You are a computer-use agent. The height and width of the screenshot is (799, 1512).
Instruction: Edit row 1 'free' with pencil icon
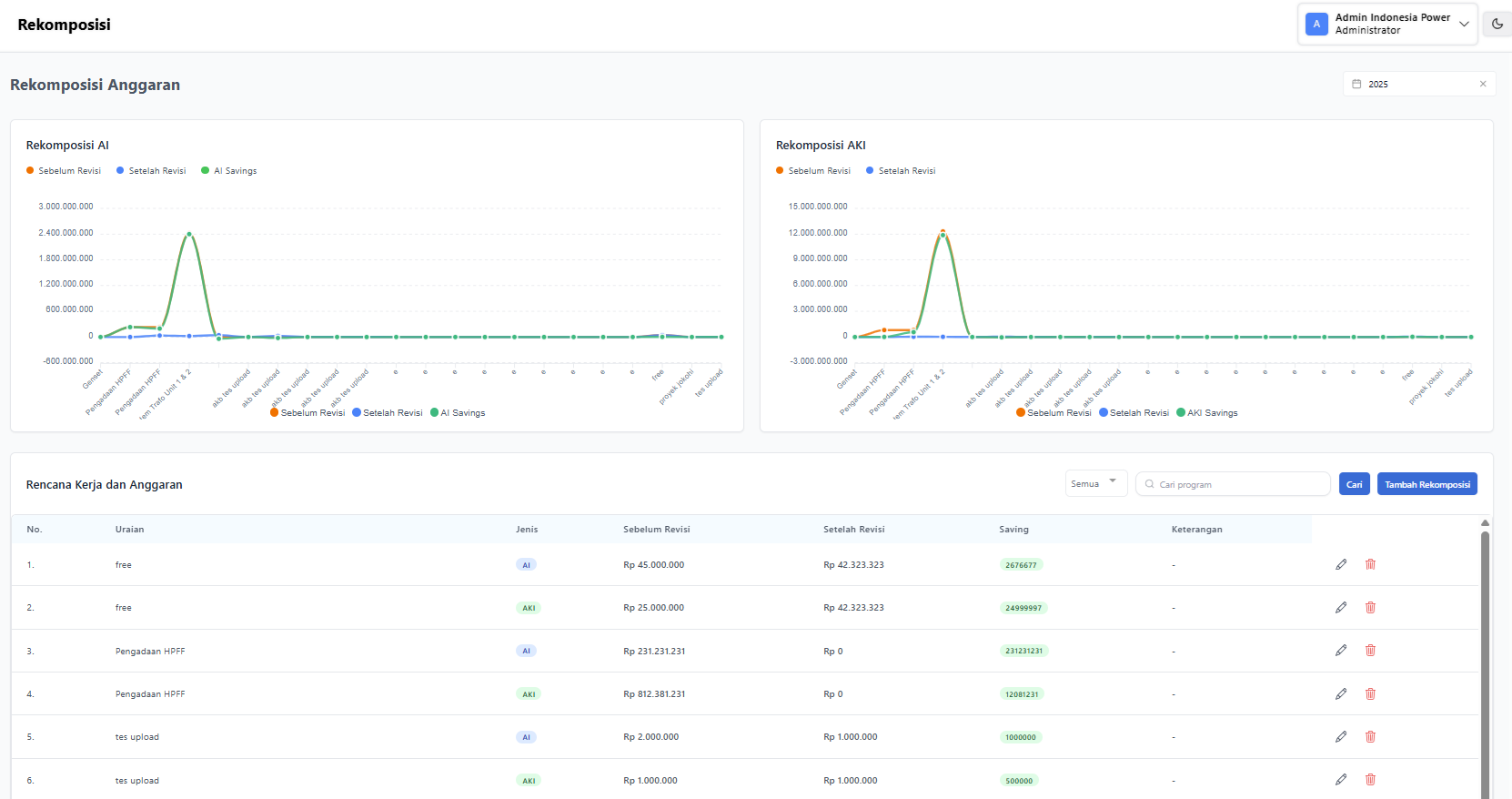click(x=1341, y=564)
